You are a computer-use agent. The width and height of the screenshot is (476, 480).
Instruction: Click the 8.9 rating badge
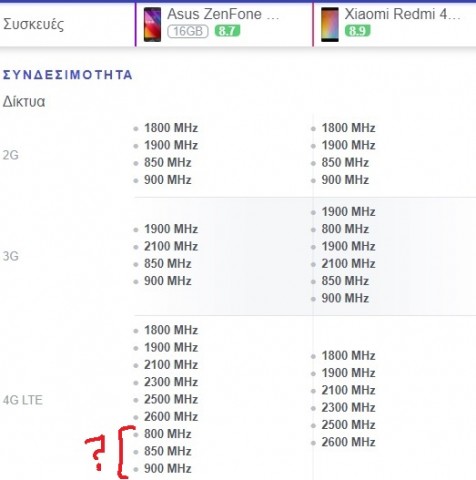(x=357, y=31)
